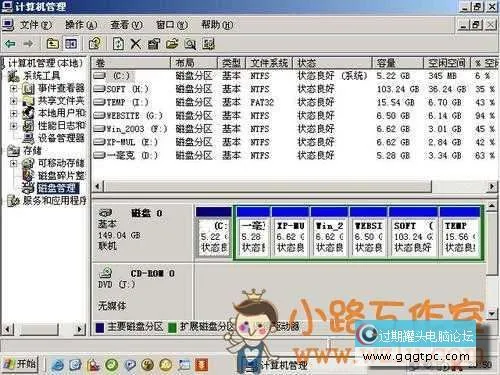This screenshot has height=375, width=500.
Task: Open the 查看(V) menu
Action: 126,25
